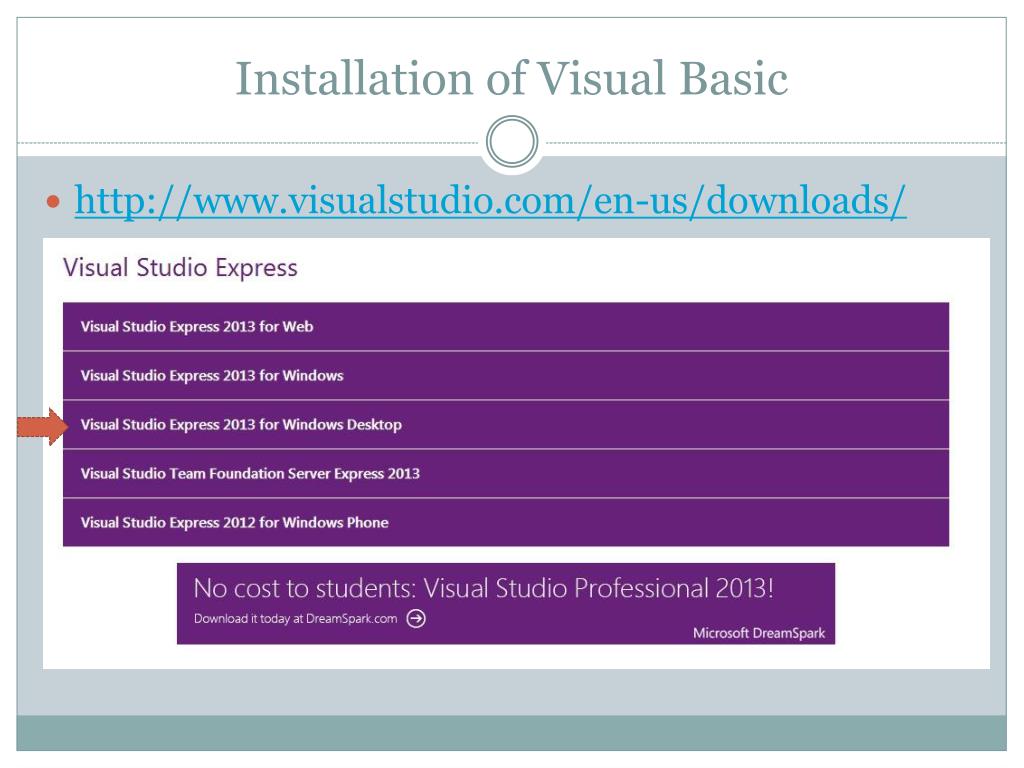Click the 'No cost to students' banner headline
The image size is (1024, 768).
(x=484, y=588)
